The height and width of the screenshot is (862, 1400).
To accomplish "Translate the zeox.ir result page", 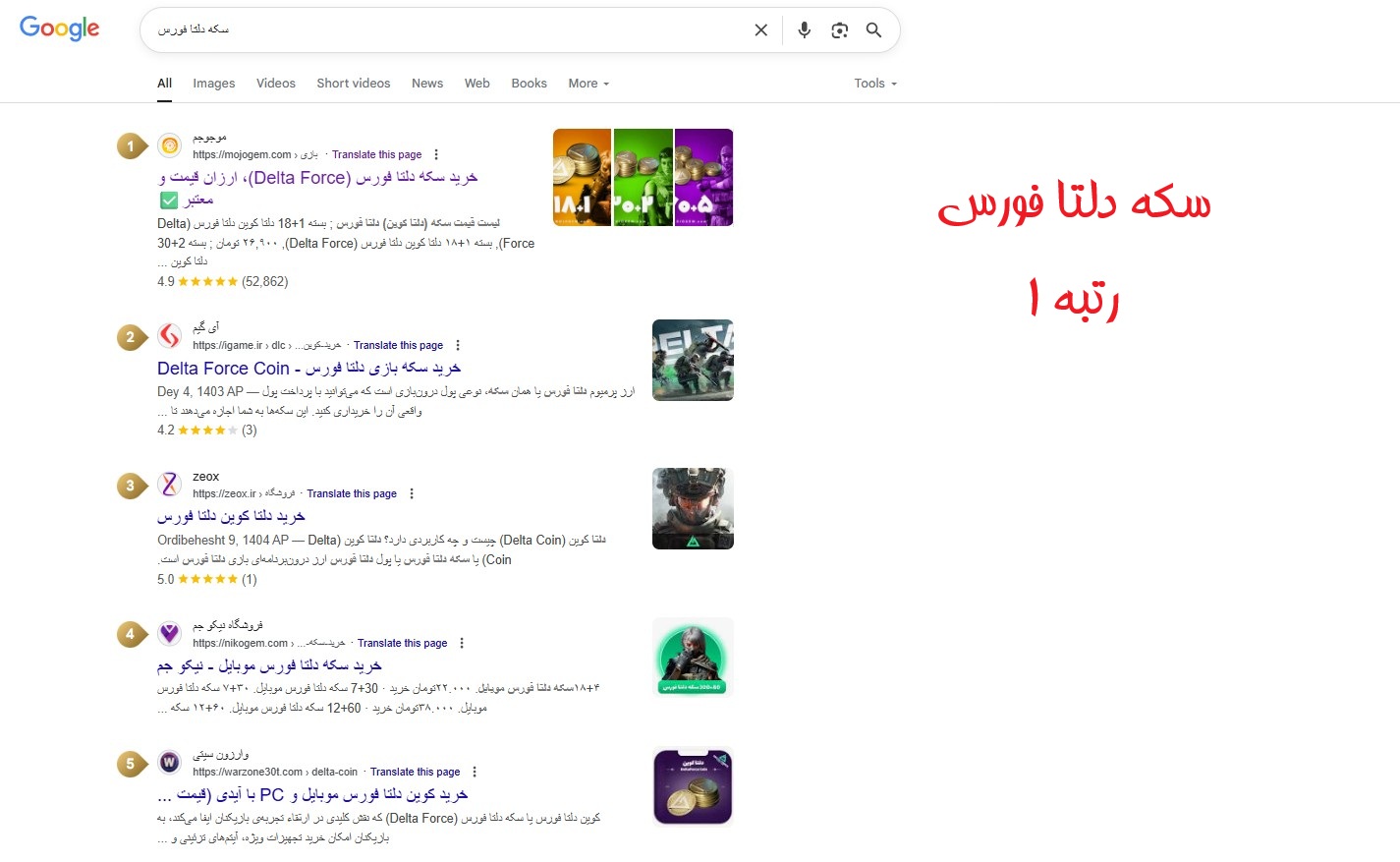I will pyautogui.click(x=352, y=493).
